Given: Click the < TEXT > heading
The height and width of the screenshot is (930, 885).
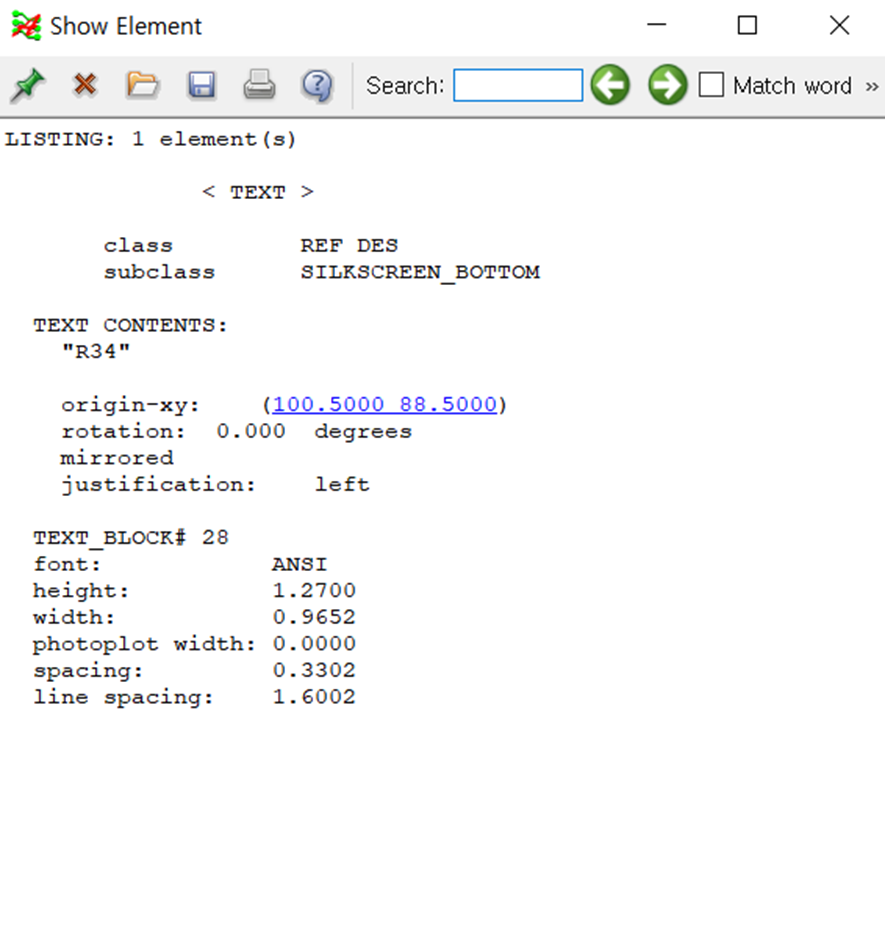Looking at the screenshot, I should click(258, 192).
